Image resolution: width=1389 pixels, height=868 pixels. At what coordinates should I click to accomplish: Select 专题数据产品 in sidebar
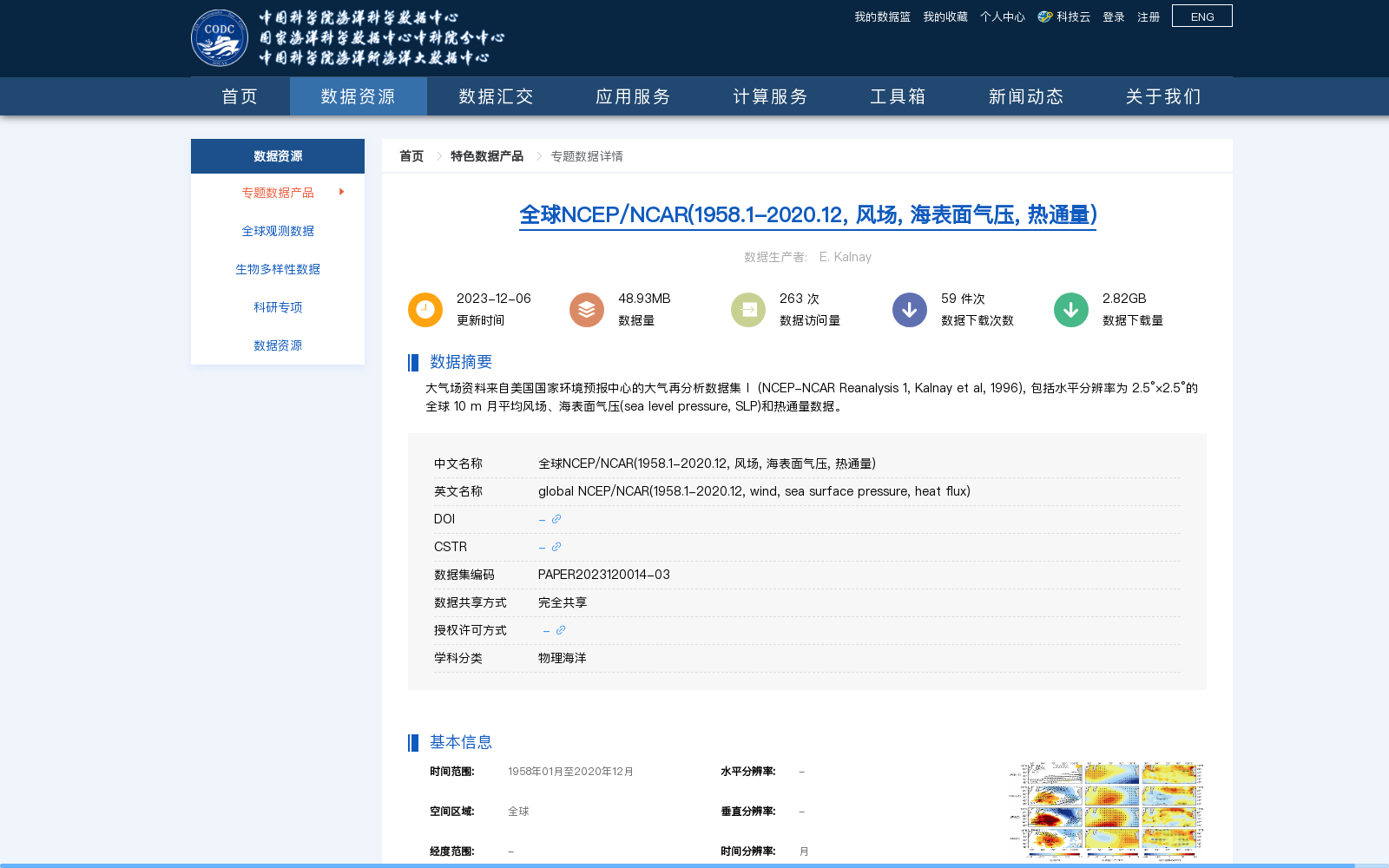pos(278,193)
